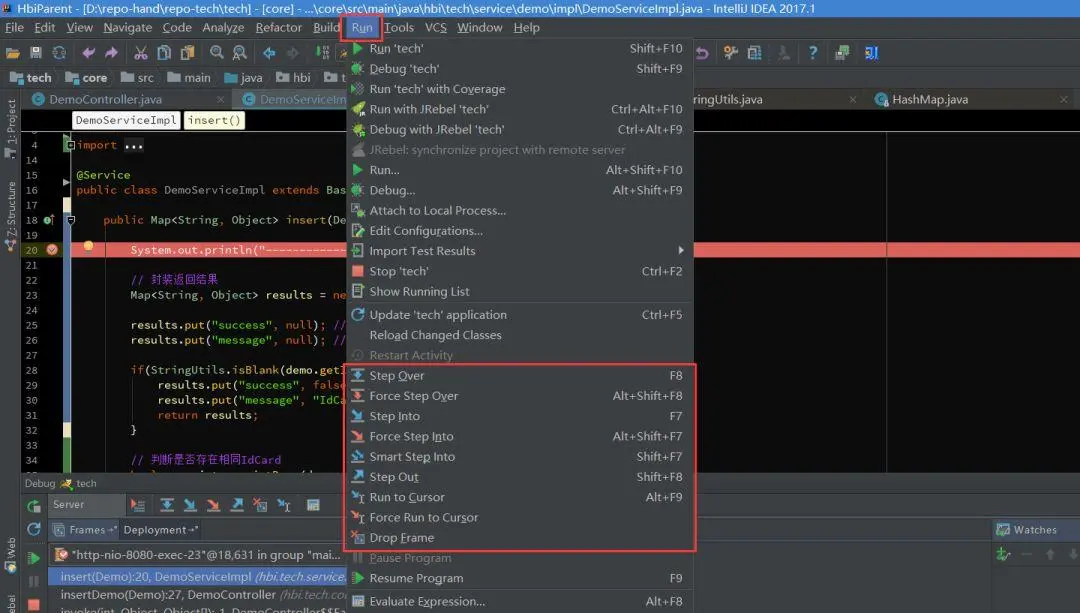Open the Evaluate Expression calculator icon
1080x613 pixels.
[360, 601]
